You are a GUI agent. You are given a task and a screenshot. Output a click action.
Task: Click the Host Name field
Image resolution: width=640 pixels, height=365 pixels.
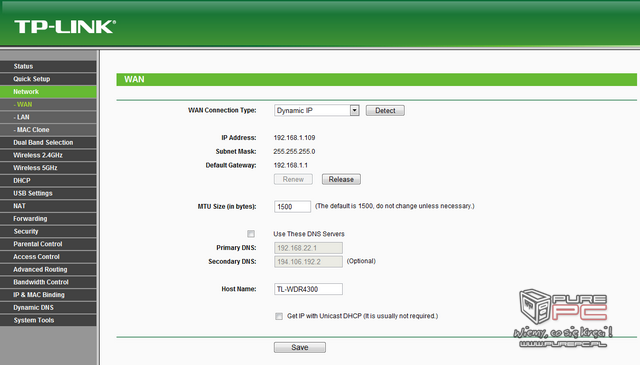pos(308,289)
